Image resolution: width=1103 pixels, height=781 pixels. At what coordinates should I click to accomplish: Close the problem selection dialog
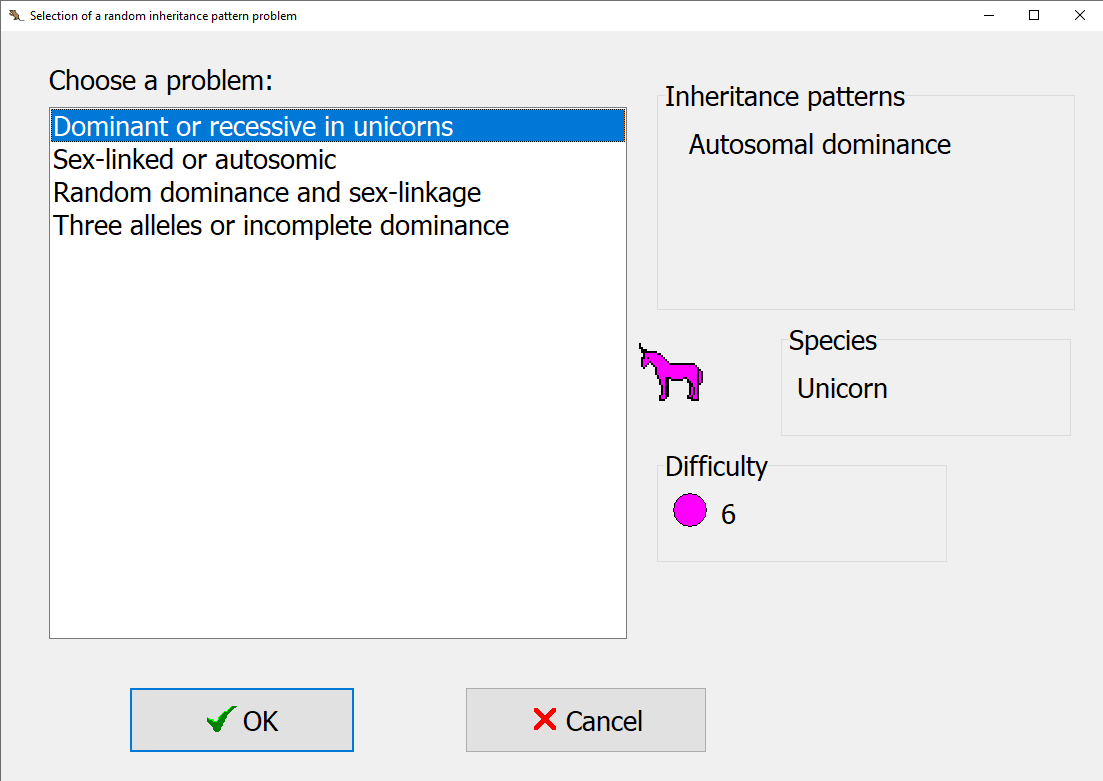[x=1079, y=16]
